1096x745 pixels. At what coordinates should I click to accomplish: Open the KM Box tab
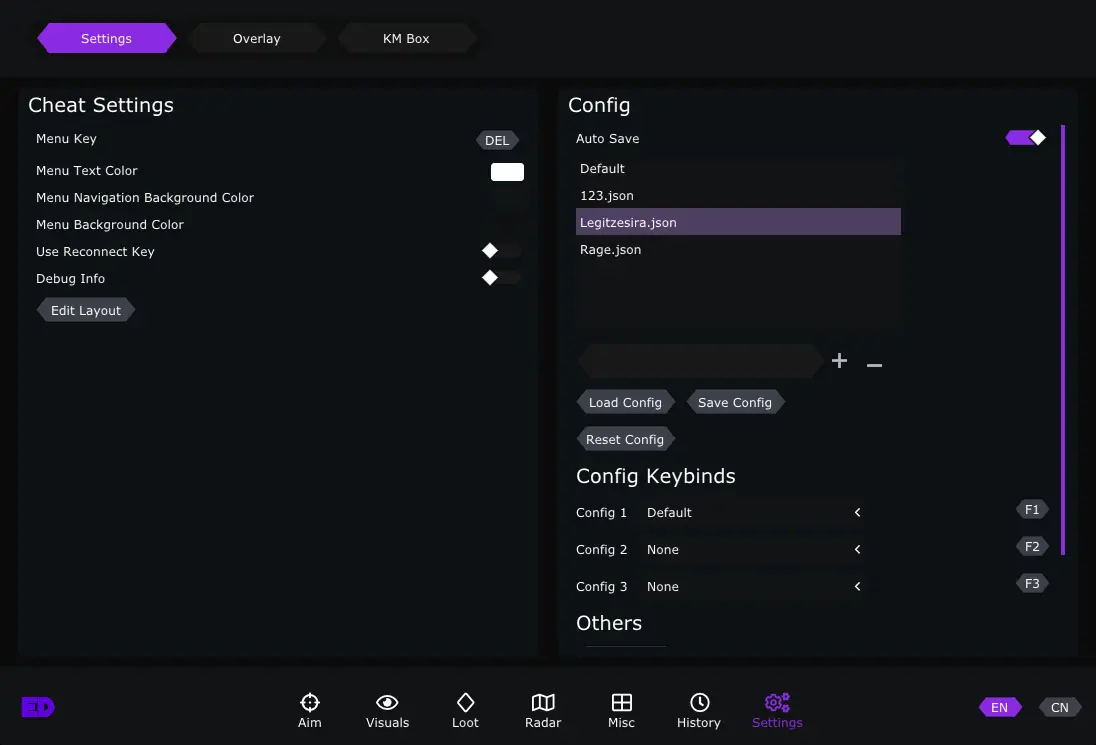[406, 39]
